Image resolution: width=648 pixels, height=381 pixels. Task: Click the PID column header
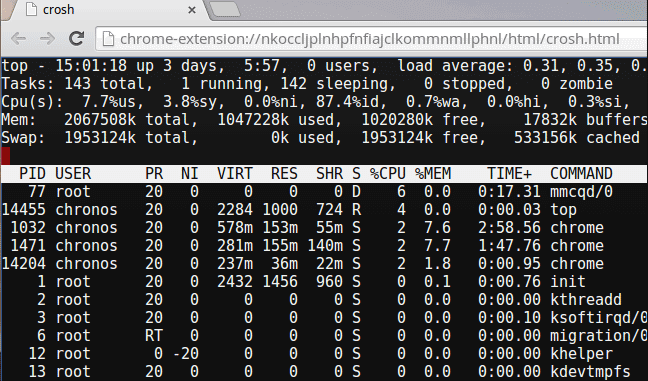click(x=32, y=174)
